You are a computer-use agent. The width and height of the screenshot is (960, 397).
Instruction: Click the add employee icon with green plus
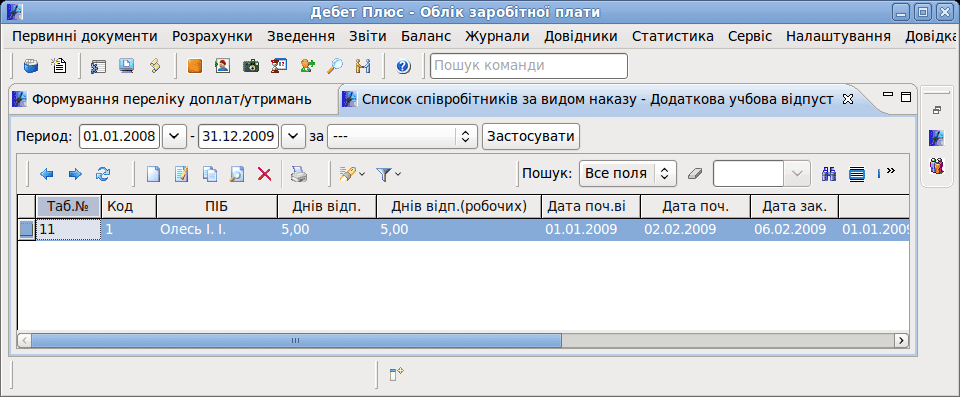click(307, 66)
